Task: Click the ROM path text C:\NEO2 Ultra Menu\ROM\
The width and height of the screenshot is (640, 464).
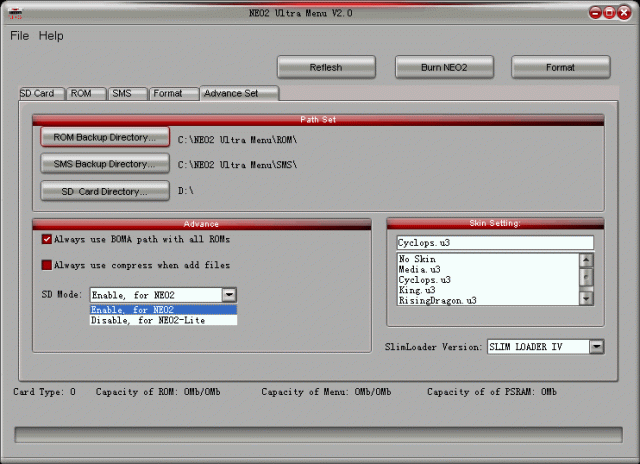Action: pyautogui.click(x=238, y=140)
